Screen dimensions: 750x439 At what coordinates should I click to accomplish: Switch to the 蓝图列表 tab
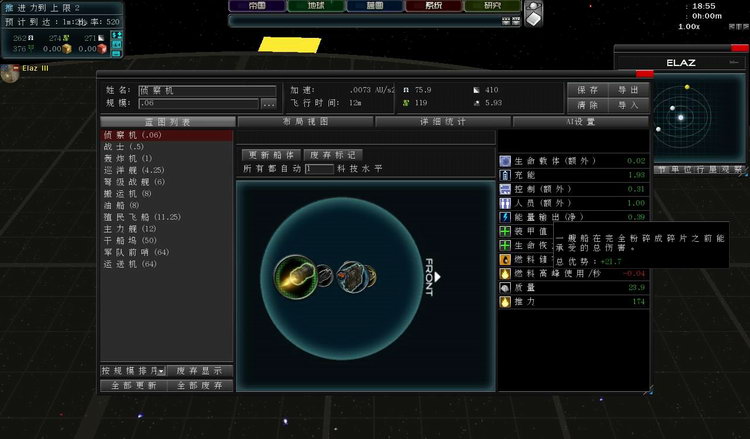pyautogui.click(x=168, y=122)
